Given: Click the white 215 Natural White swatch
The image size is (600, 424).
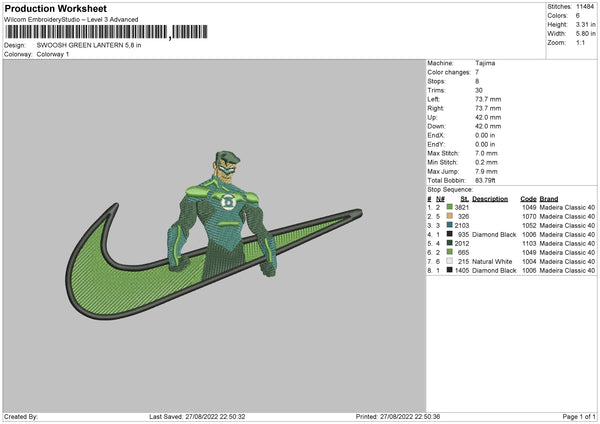Looking at the screenshot, I should coord(449,261).
